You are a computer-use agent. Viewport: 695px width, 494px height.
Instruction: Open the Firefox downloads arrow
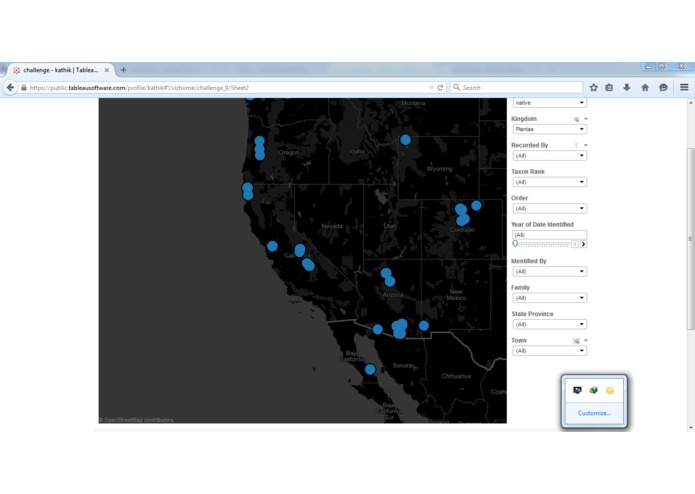pos(626,88)
